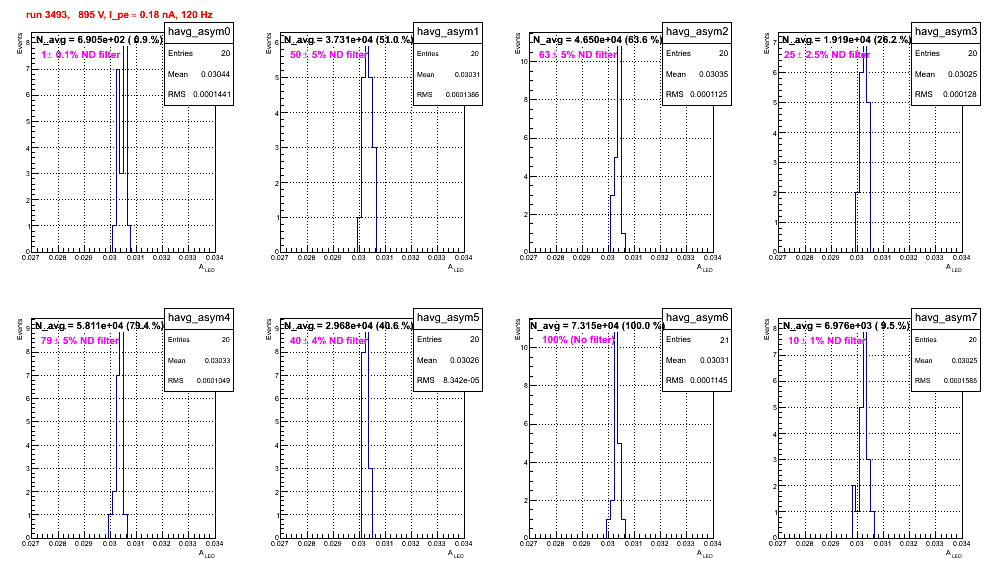Image resolution: width=996 pixels, height=572 pixels.
Task: Select the havg_asym2 stats box title
Action: tap(697, 32)
